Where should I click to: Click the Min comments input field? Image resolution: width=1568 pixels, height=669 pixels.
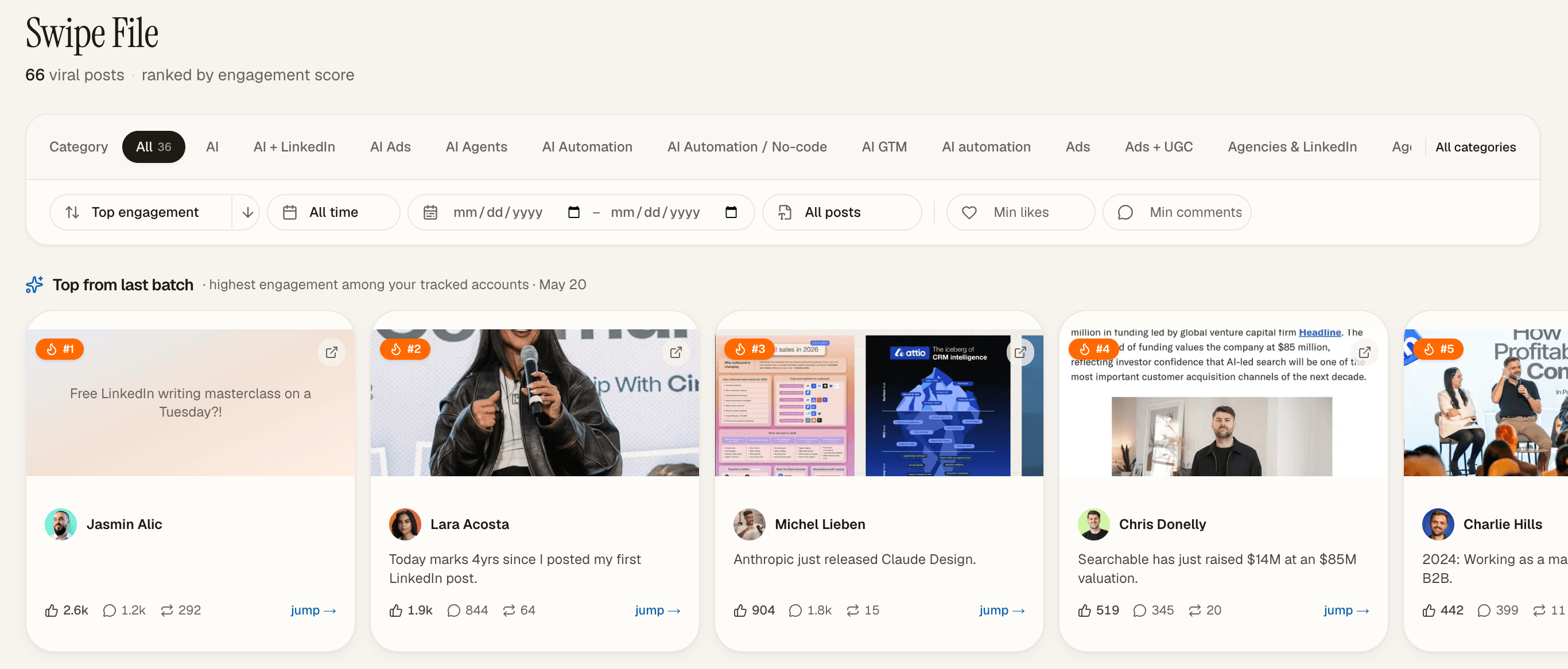click(1177, 212)
